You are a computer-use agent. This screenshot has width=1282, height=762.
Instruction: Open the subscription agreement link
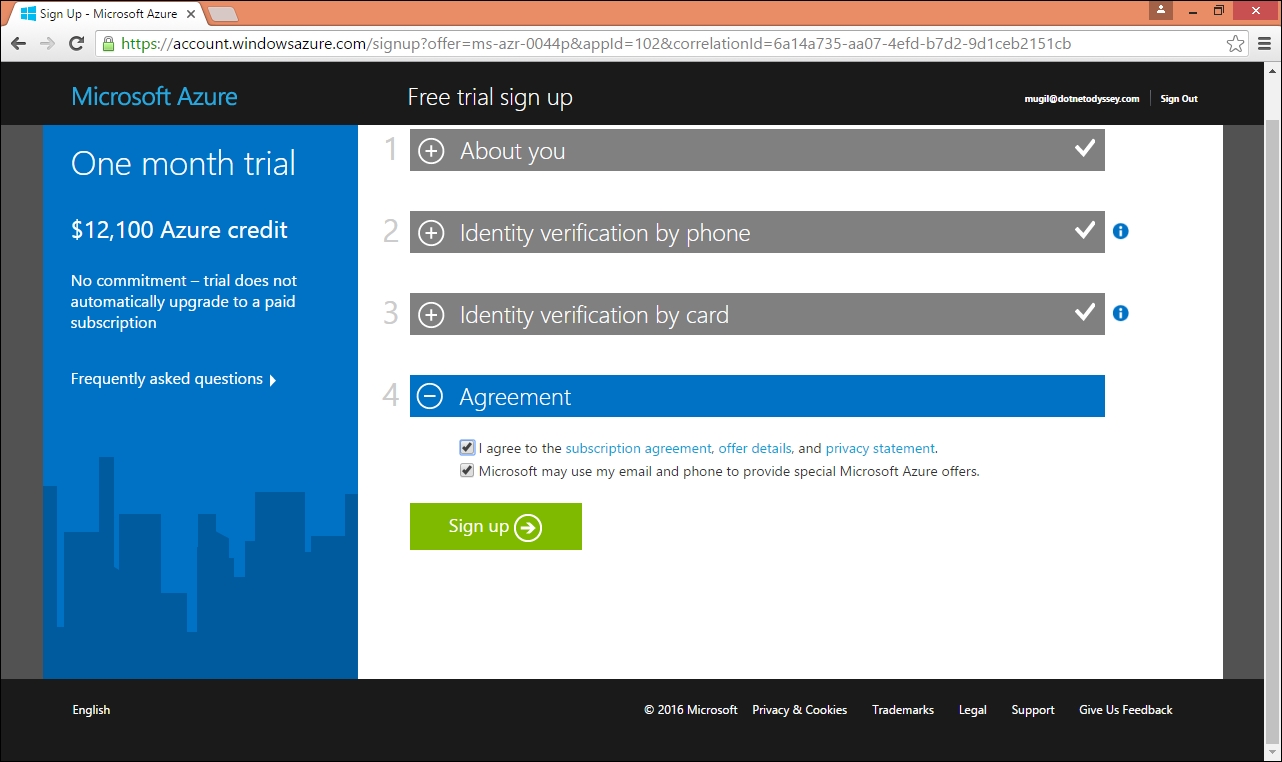point(638,448)
